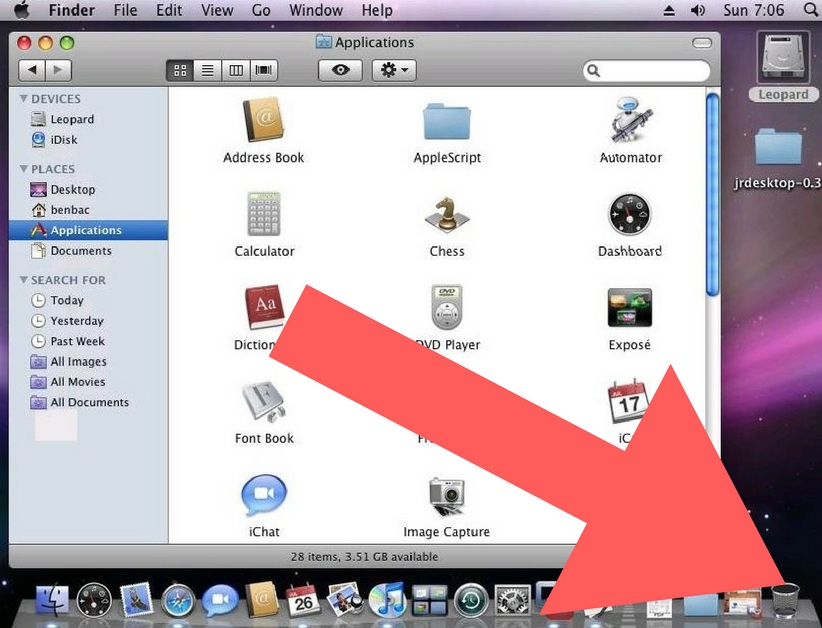Select the Calculator app icon
This screenshot has width=822, height=628.
click(x=264, y=214)
